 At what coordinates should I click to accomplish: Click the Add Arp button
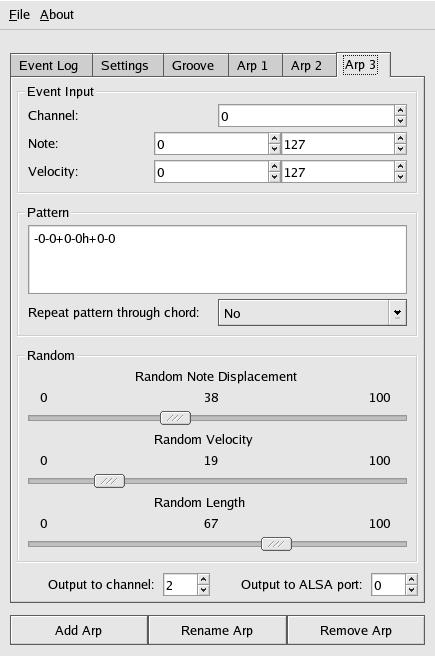pyautogui.click(x=79, y=630)
